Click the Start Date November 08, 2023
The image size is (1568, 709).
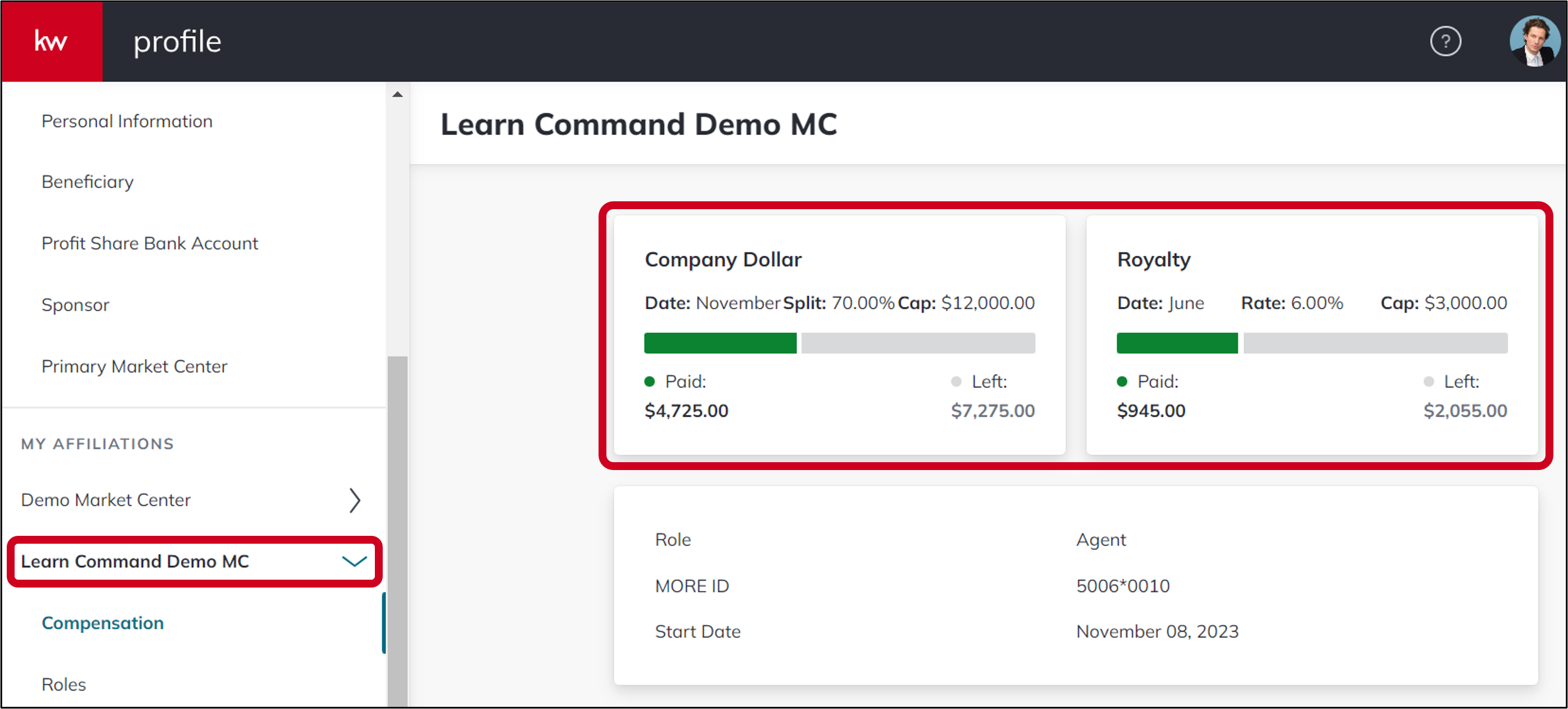click(1157, 631)
